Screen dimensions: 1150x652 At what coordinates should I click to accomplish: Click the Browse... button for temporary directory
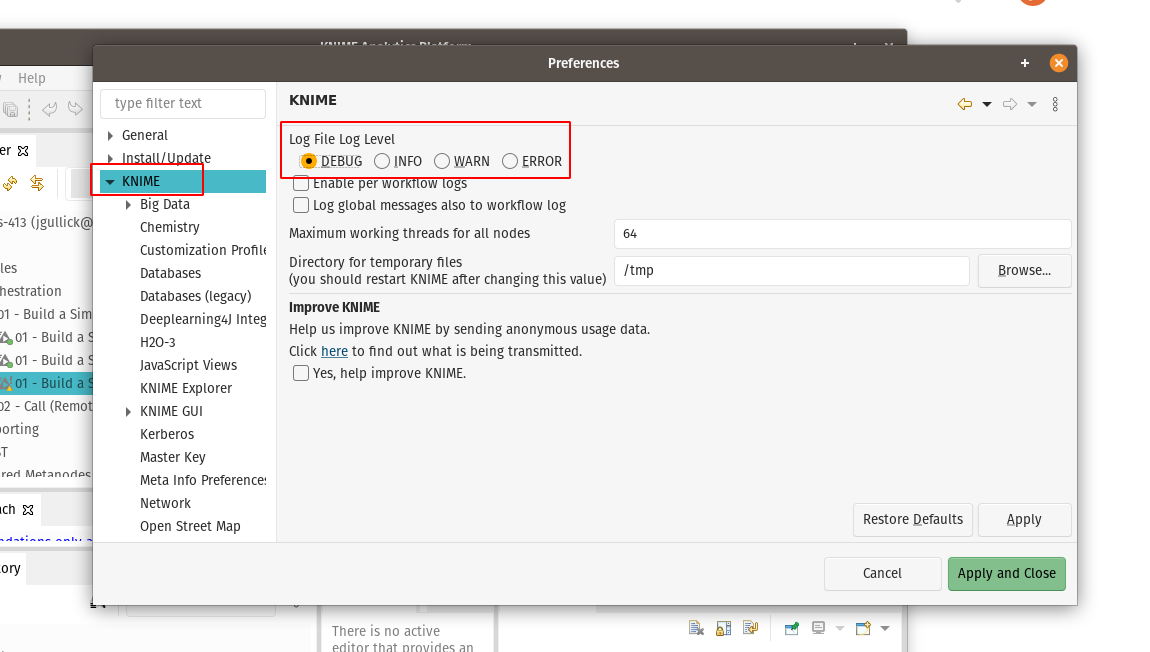pos(1025,271)
